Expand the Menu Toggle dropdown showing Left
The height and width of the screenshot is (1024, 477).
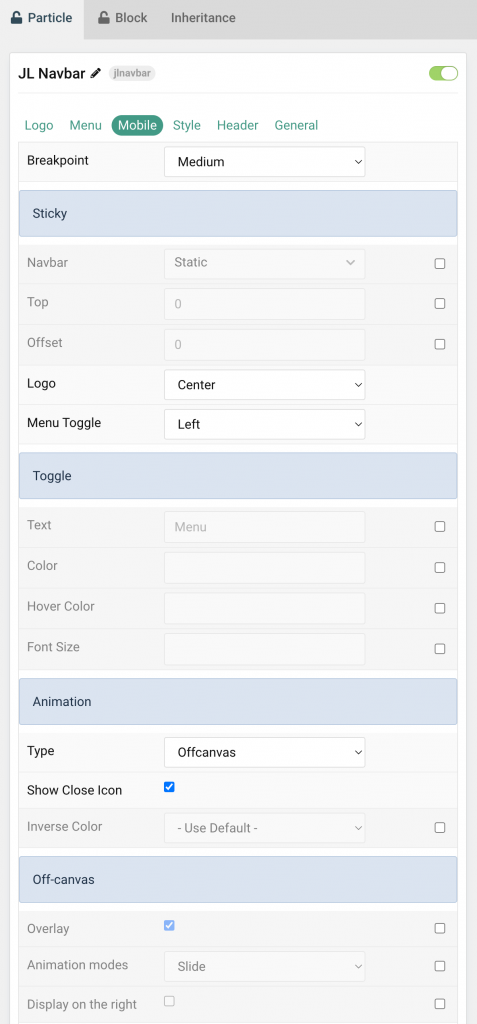265,424
